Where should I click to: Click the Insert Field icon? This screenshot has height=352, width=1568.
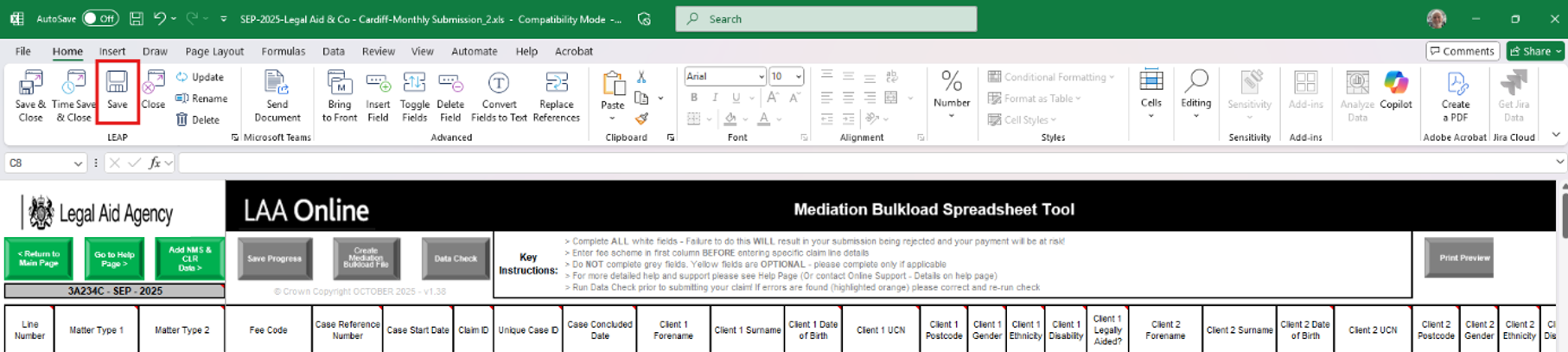pos(378,93)
